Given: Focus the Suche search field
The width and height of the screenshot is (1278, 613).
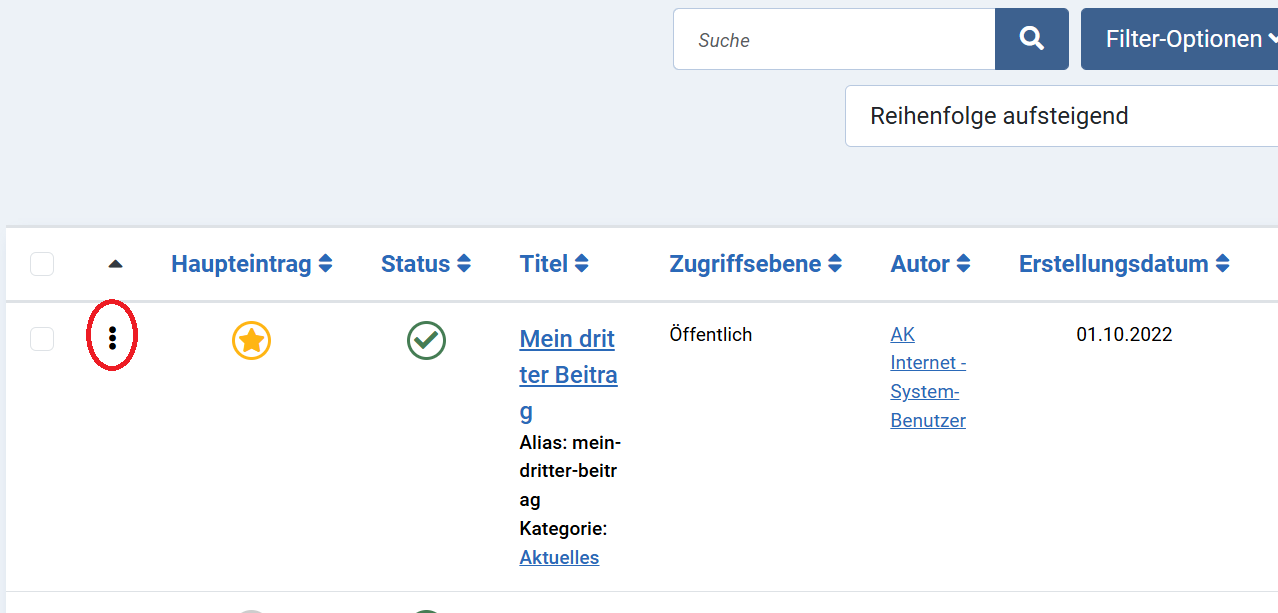Looking at the screenshot, I should tap(834, 40).
